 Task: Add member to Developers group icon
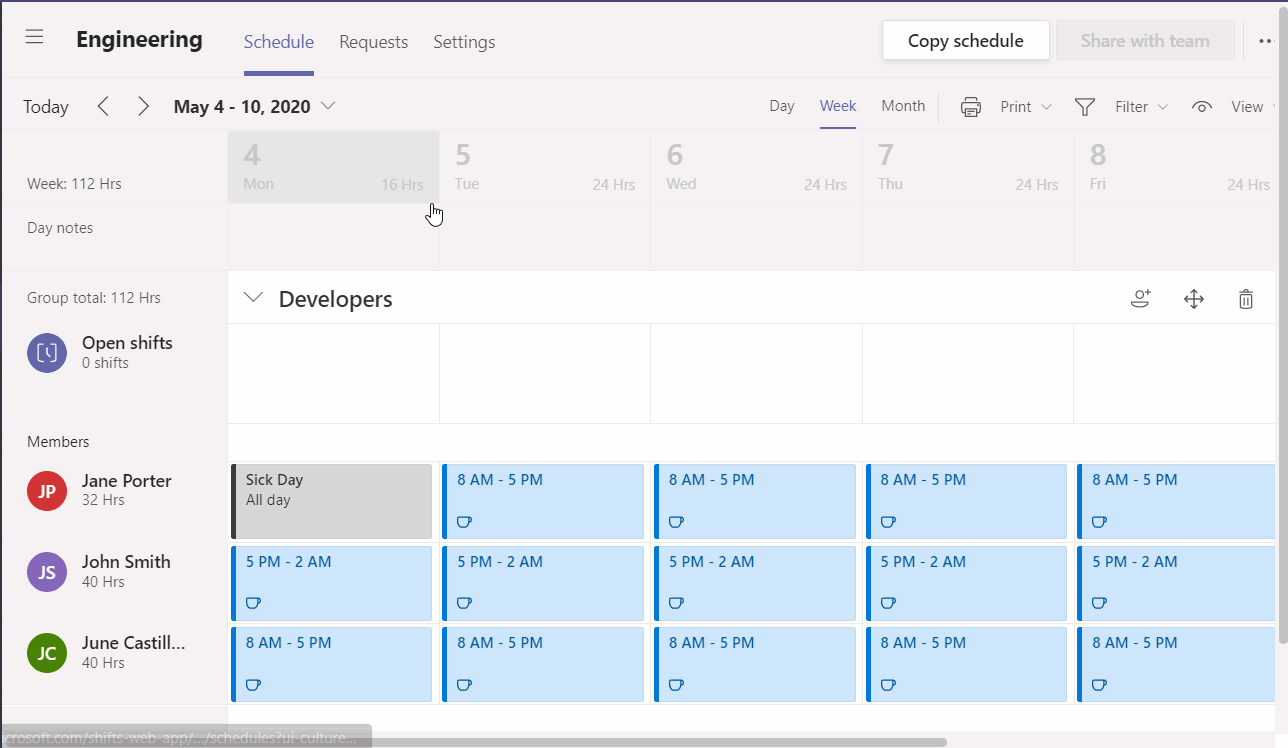(x=1141, y=298)
